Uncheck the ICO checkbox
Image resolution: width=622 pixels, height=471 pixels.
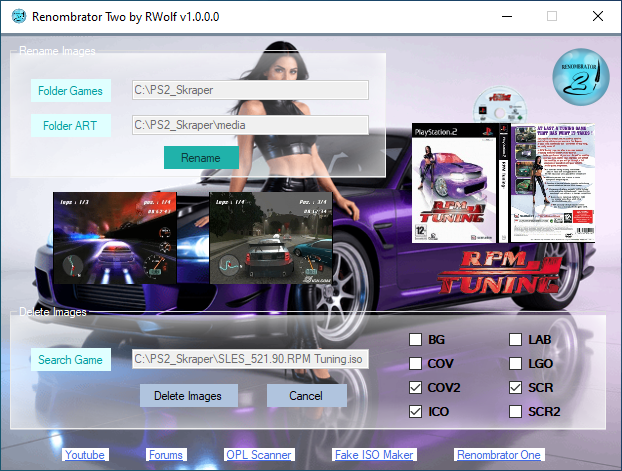(415, 411)
